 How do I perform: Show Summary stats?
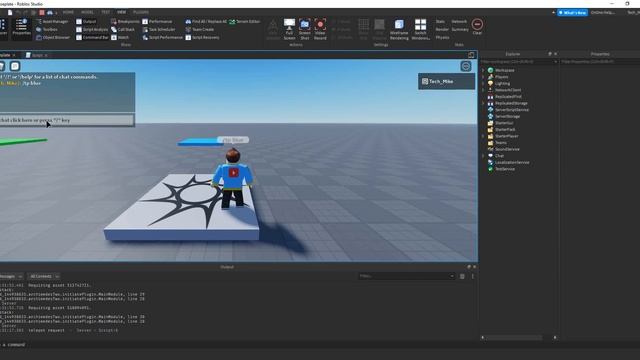460,29
